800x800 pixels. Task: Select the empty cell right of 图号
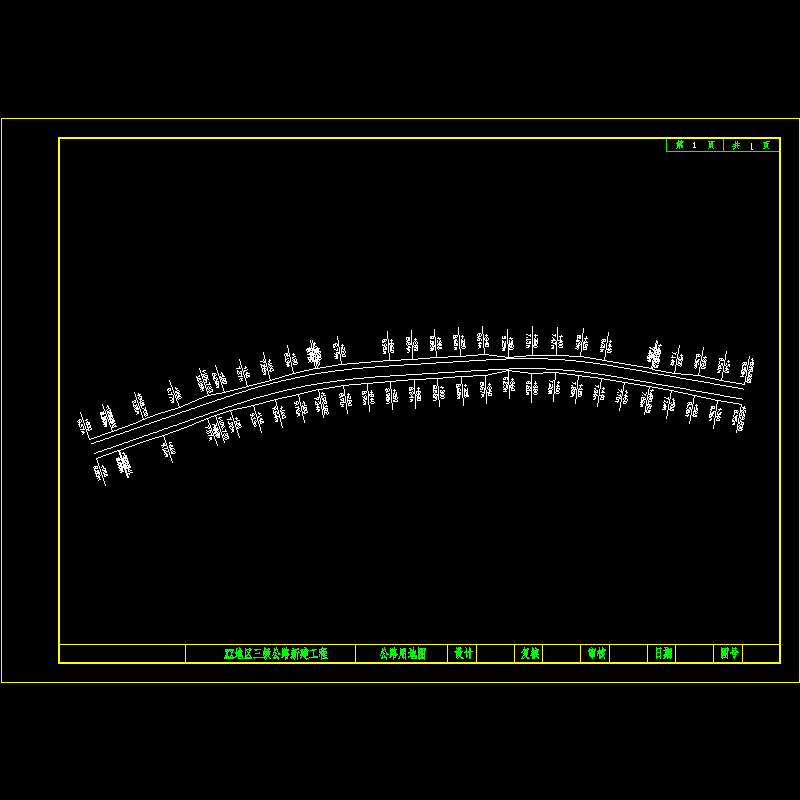coord(761,653)
